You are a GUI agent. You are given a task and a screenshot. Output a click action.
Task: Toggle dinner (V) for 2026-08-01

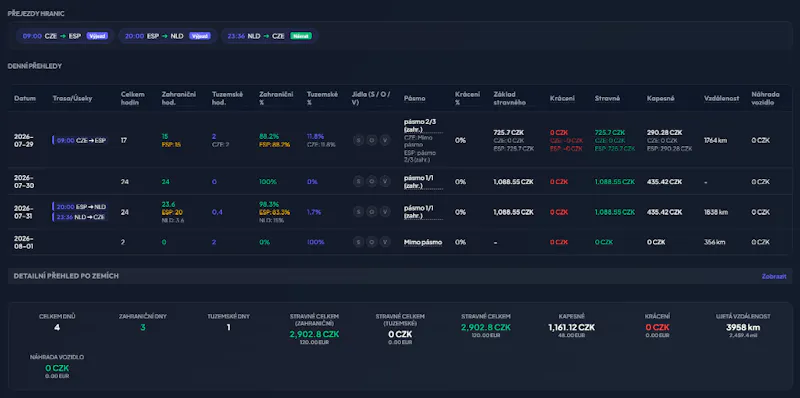pos(385,242)
